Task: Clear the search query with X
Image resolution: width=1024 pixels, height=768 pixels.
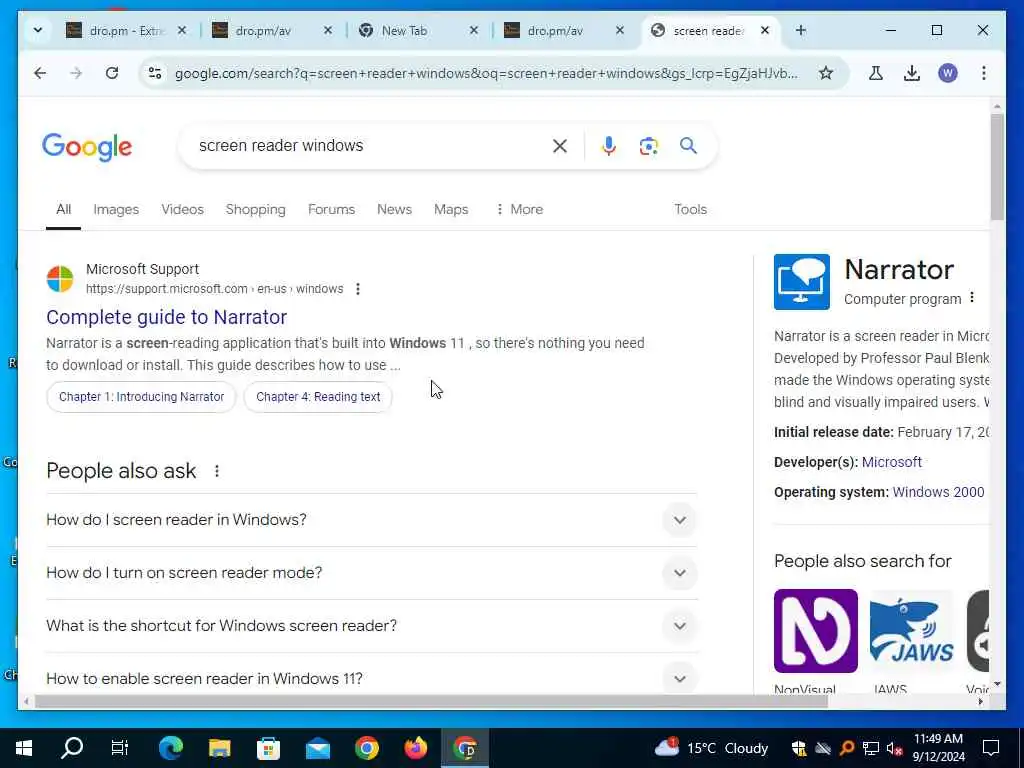Action: point(560,146)
